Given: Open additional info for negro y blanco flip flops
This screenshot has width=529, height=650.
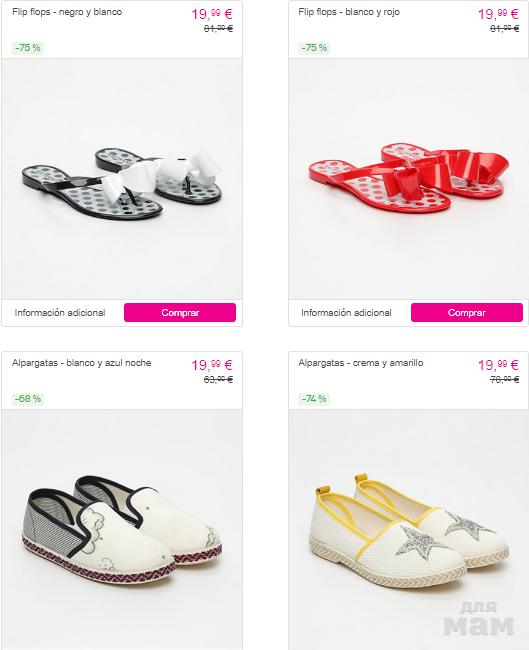Looking at the screenshot, I should click(x=60, y=313).
